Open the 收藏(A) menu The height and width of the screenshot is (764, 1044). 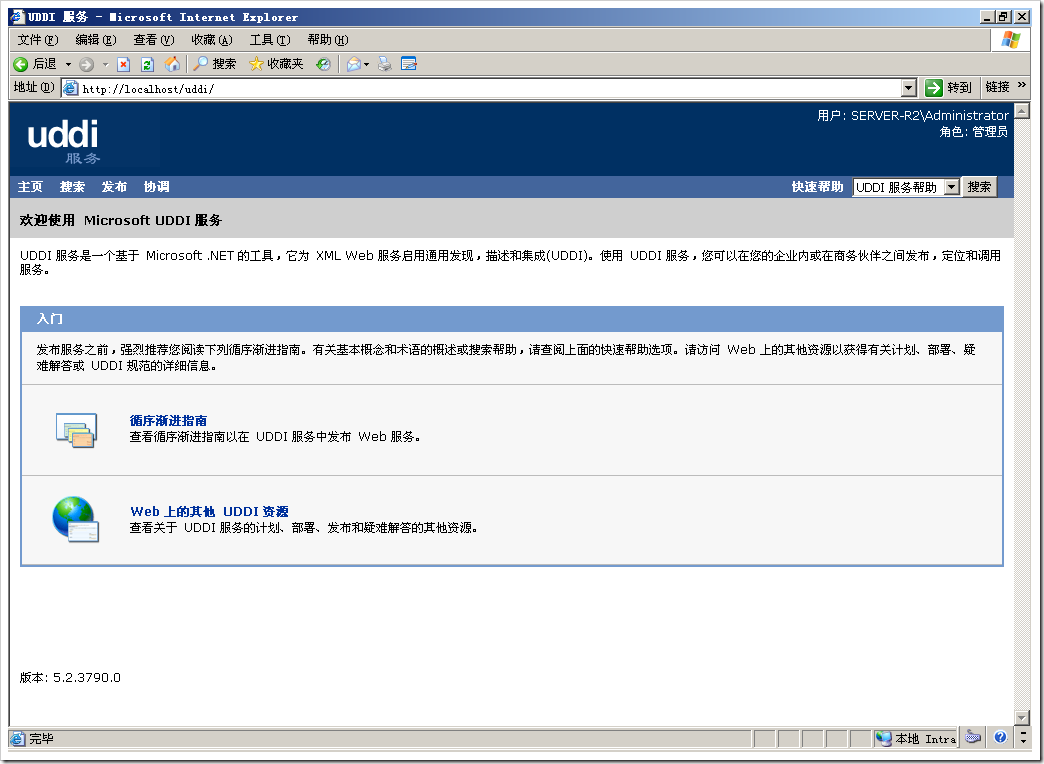pyautogui.click(x=212, y=40)
